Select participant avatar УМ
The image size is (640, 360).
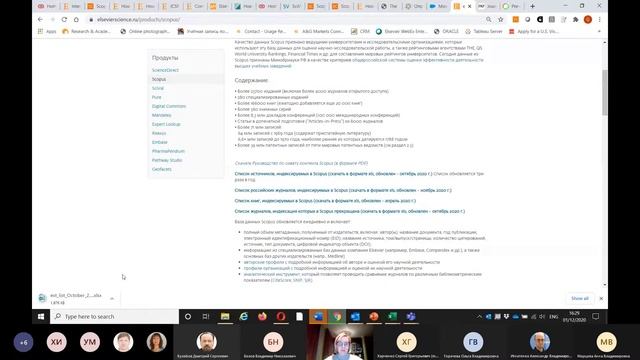pos(90,342)
